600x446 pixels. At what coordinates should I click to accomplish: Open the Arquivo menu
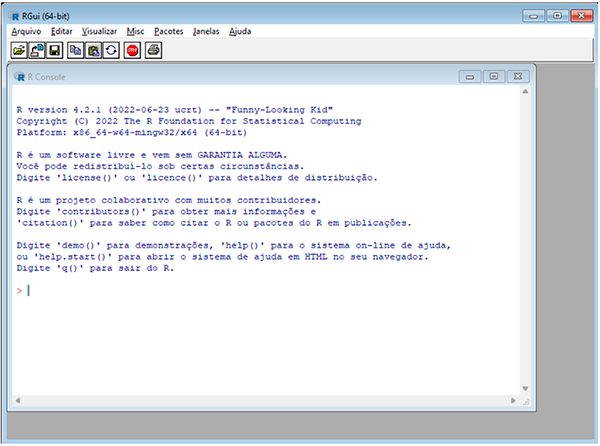pyautogui.click(x=26, y=31)
